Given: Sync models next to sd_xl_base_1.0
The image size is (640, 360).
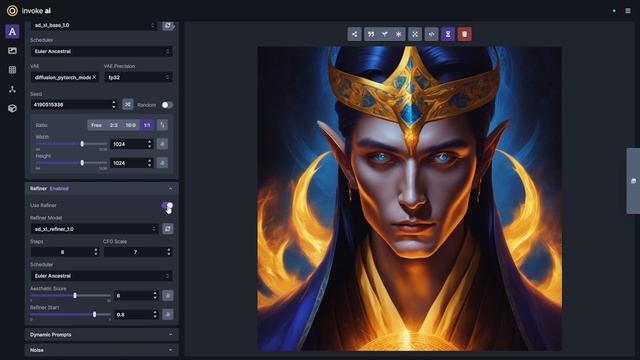Looking at the screenshot, I should point(168,25).
